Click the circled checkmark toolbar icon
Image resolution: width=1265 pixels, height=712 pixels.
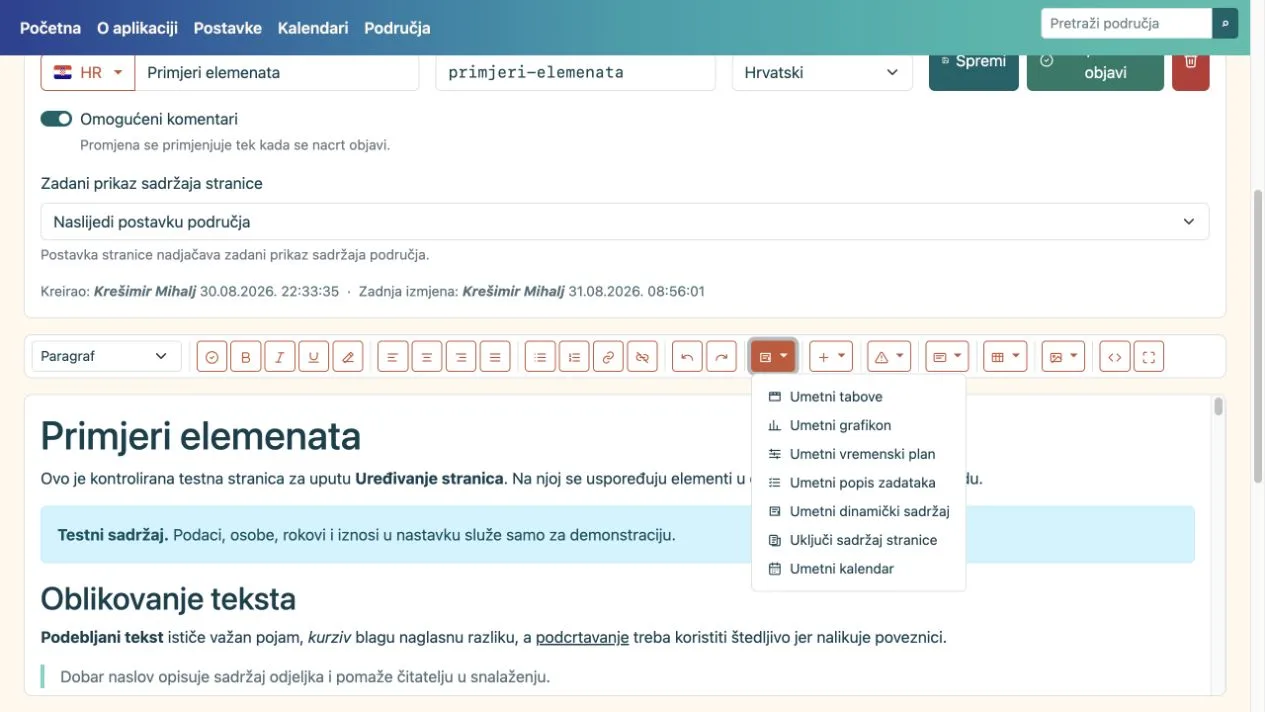tap(212, 357)
